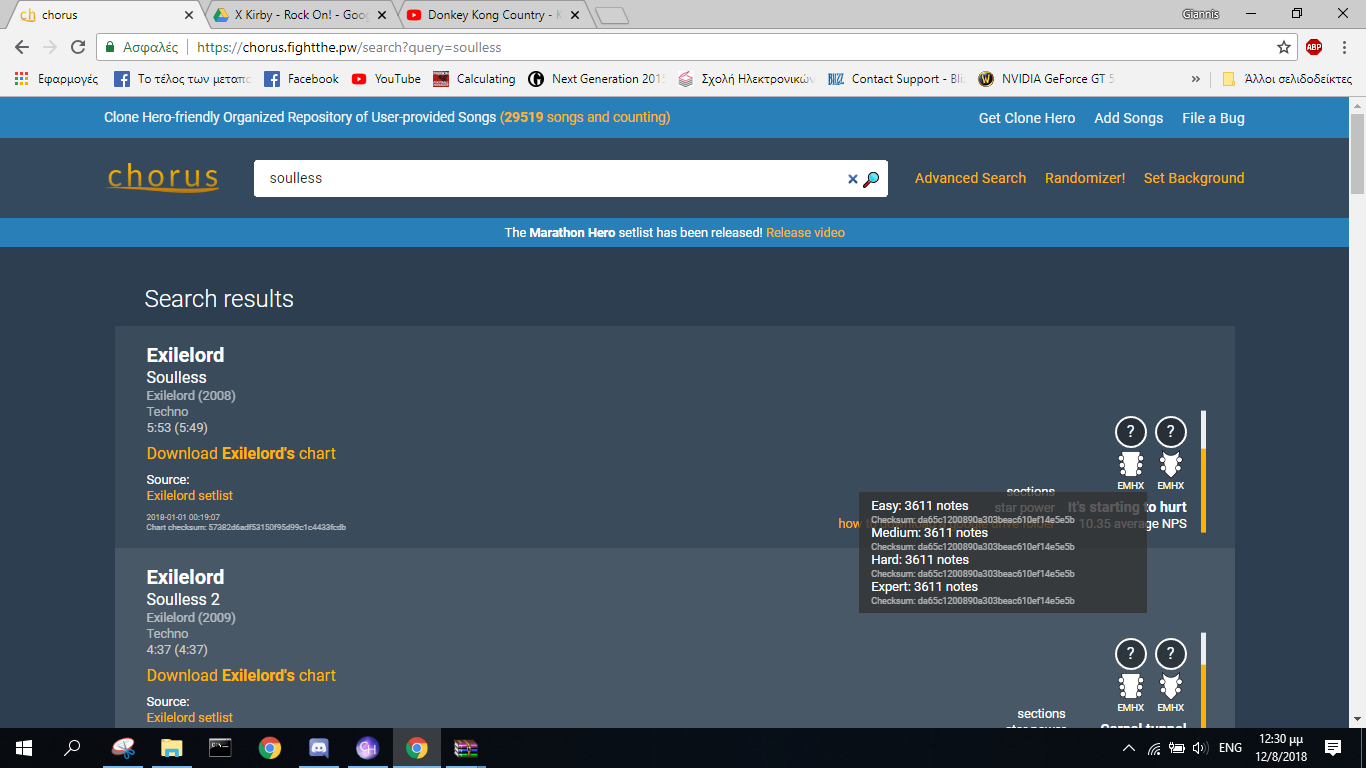Switch to the Donkey Kong Country tab
Viewport: 1366px width, 768px height.
(485, 15)
